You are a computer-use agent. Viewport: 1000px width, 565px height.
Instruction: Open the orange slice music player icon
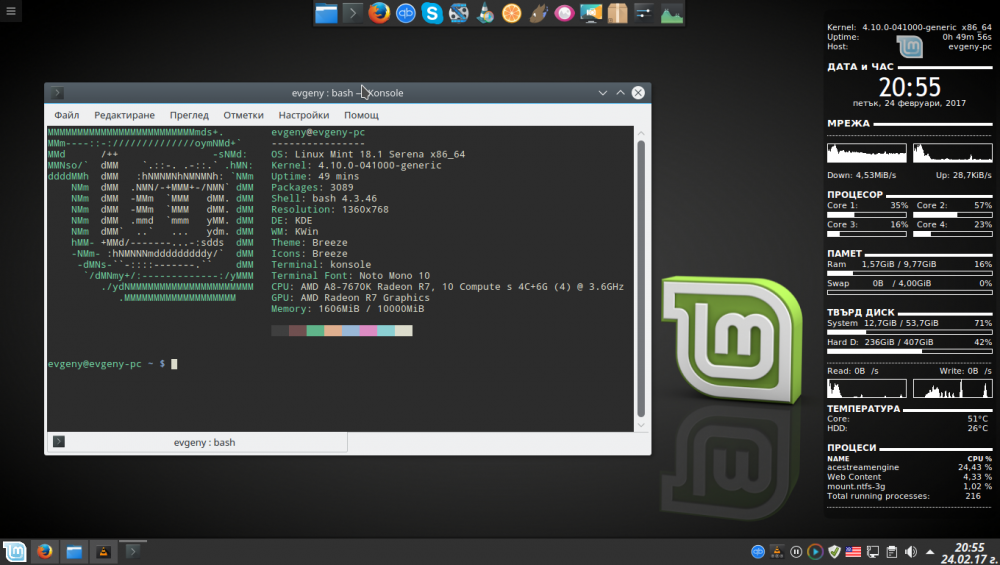tap(511, 13)
